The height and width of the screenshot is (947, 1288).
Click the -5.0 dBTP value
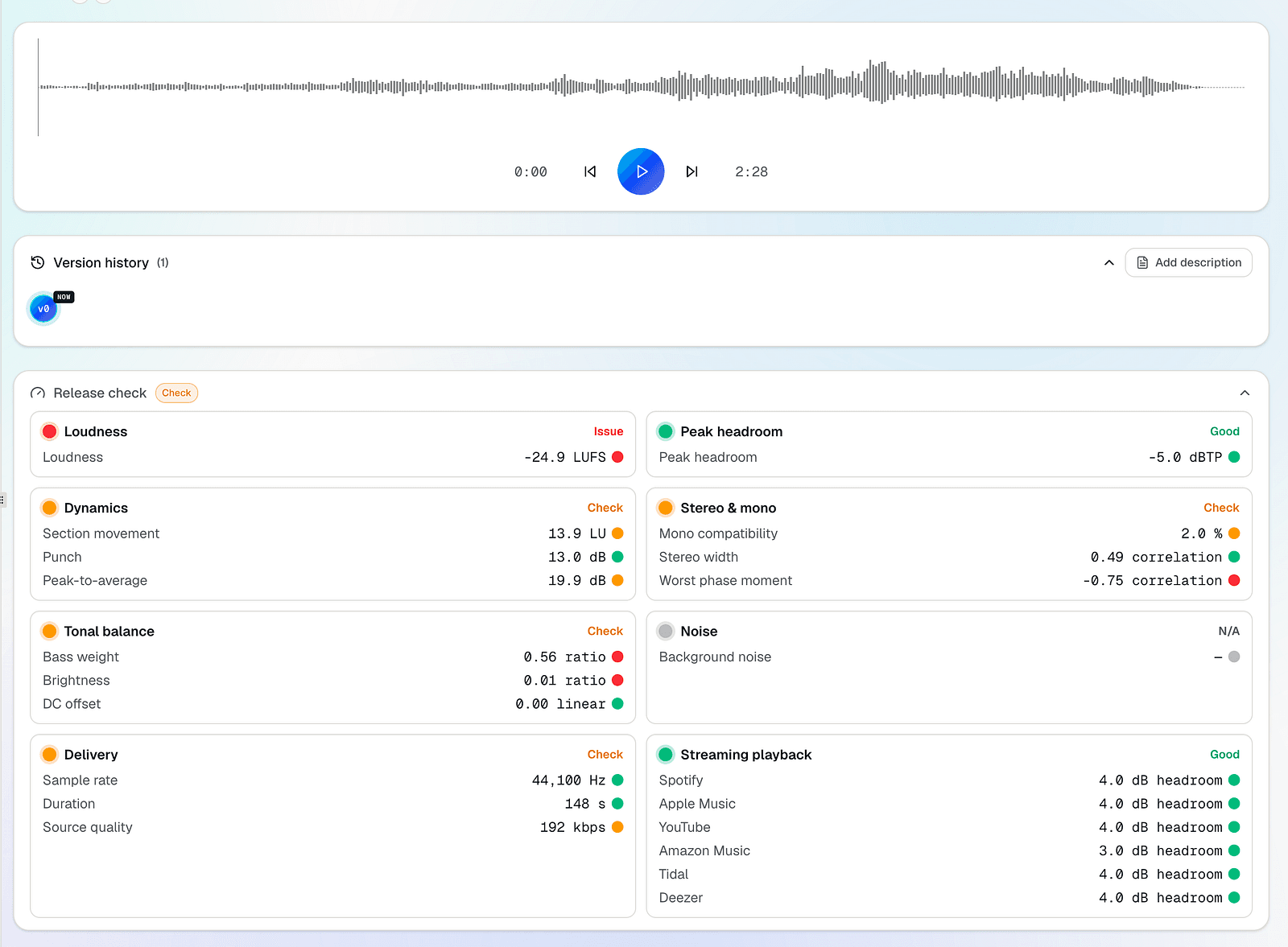pyautogui.click(x=1185, y=457)
